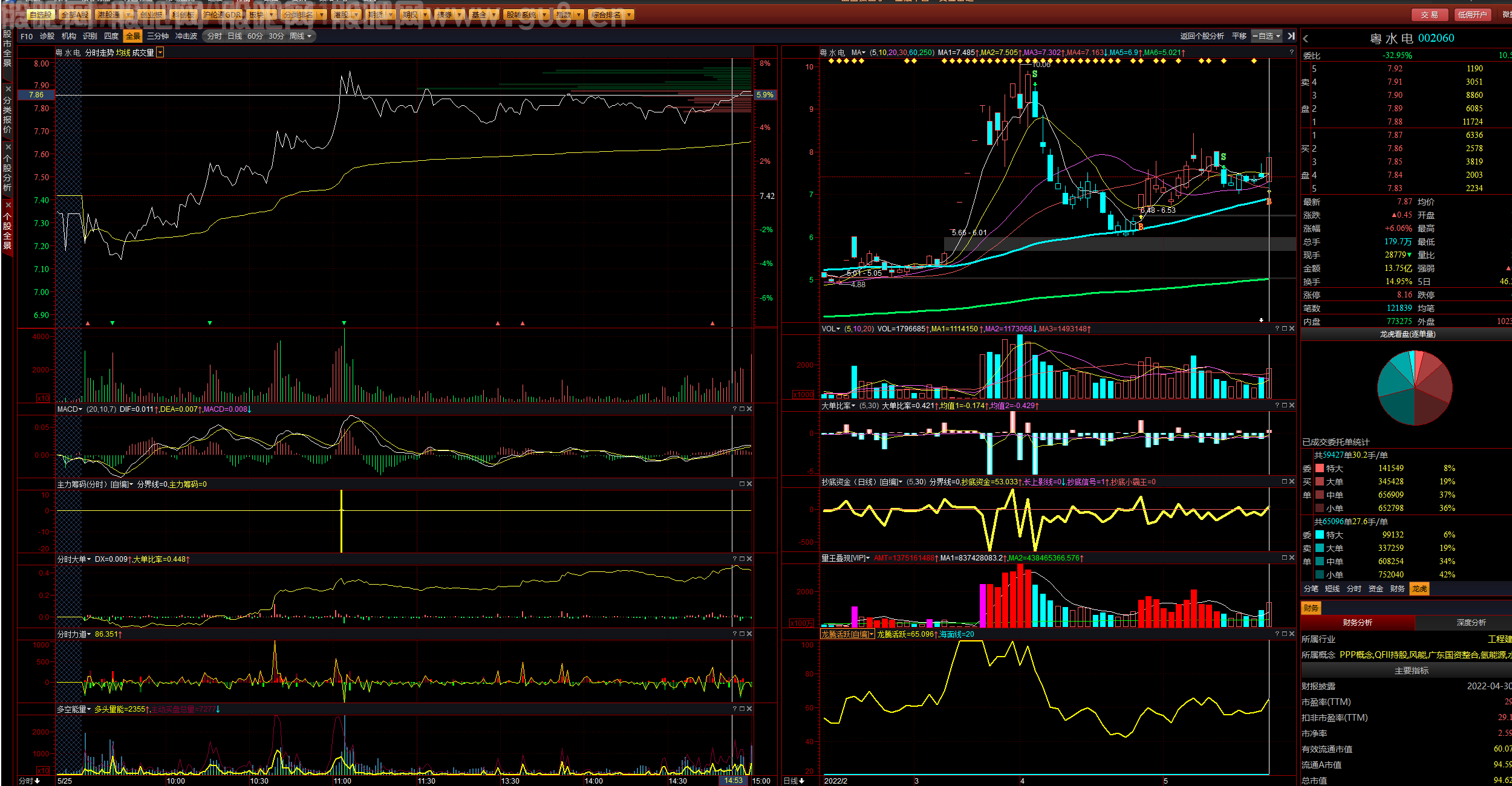Switch to the 龙虎 tab
Viewport: 1512px width, 786px height.
pyautogui.click(x=1419, y=589)
